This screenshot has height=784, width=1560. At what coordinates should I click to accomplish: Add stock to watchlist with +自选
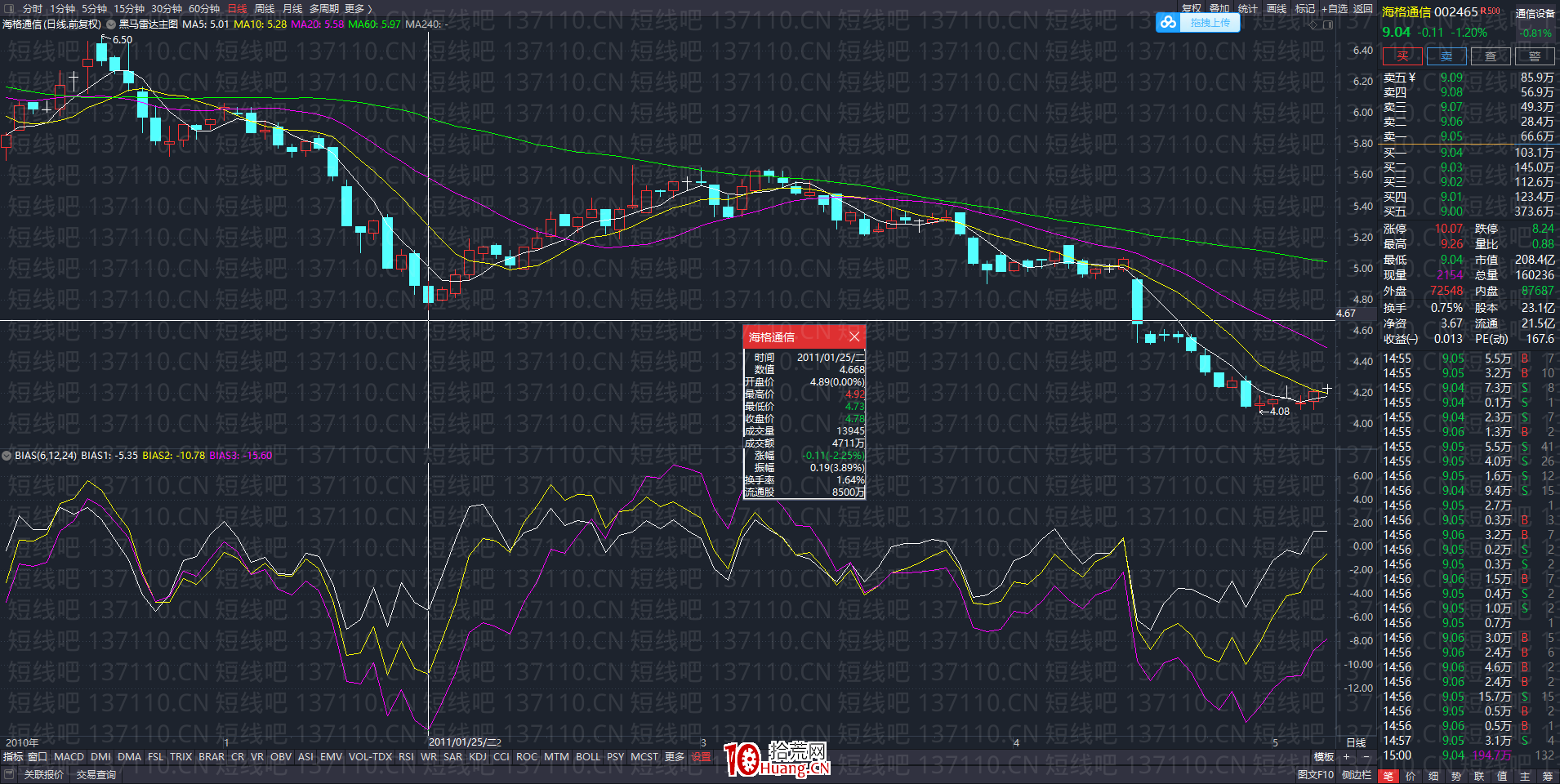pos(1335,8)
